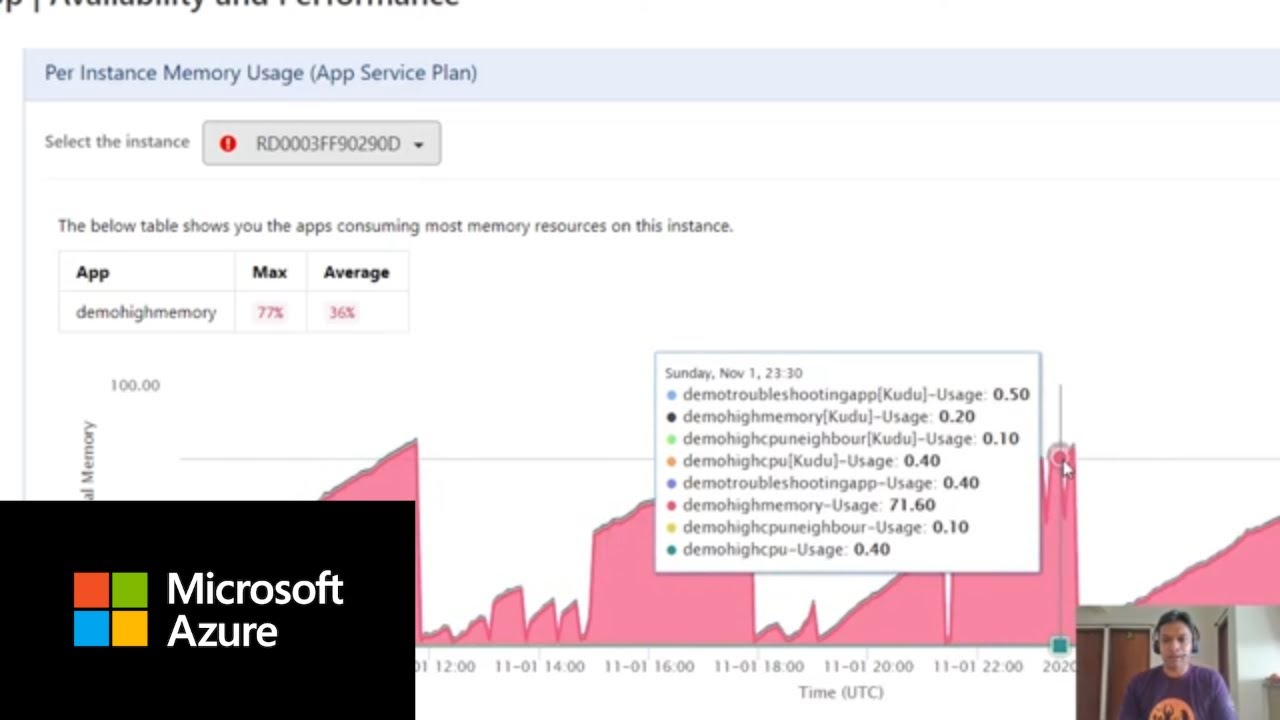Click the Microsoft Azure logo overlay

tap(208, 610)
